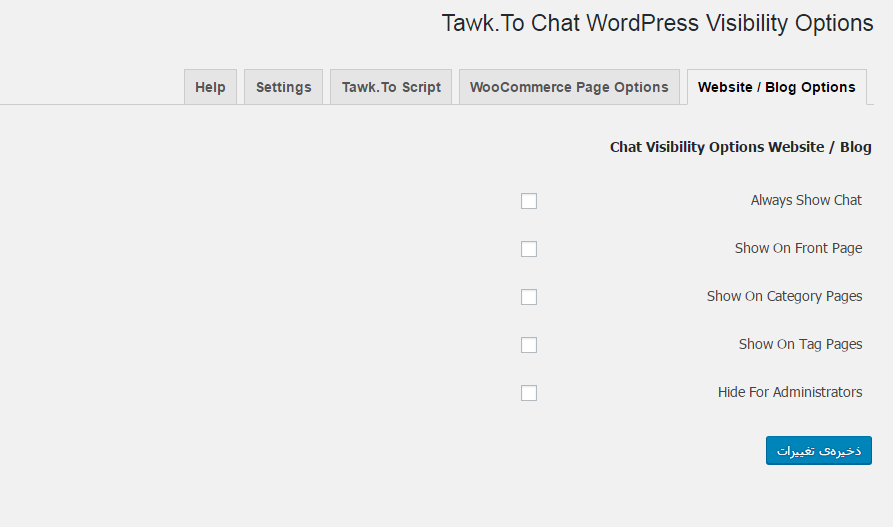Screen dimensions: 893x527
Task: Check the Show On Front Page box
Action: coord(529,248)
